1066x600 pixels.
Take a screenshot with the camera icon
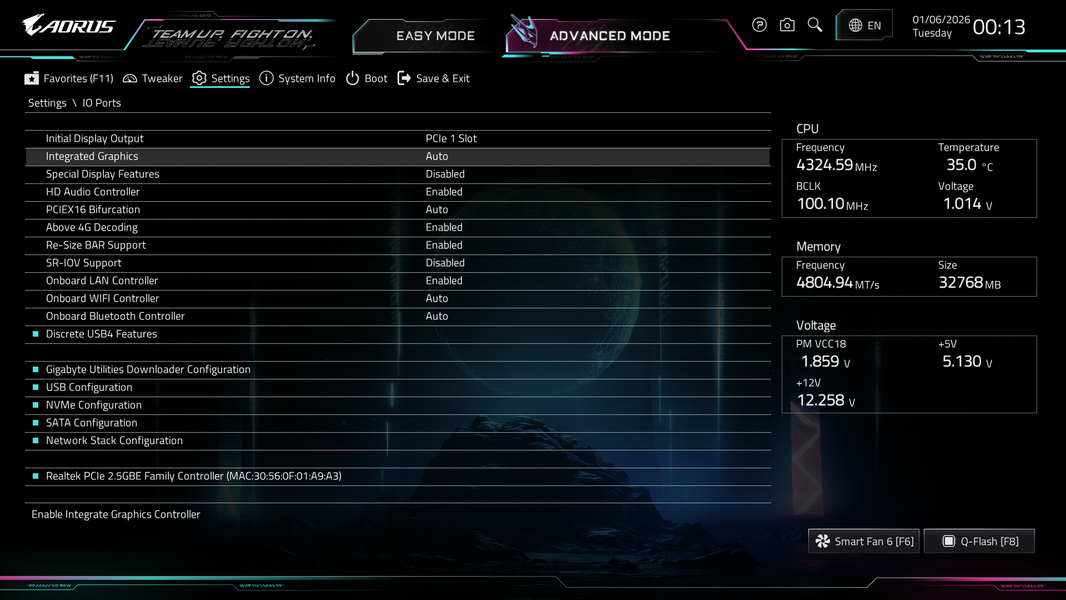pyautogui.click(x=787, y=25)
